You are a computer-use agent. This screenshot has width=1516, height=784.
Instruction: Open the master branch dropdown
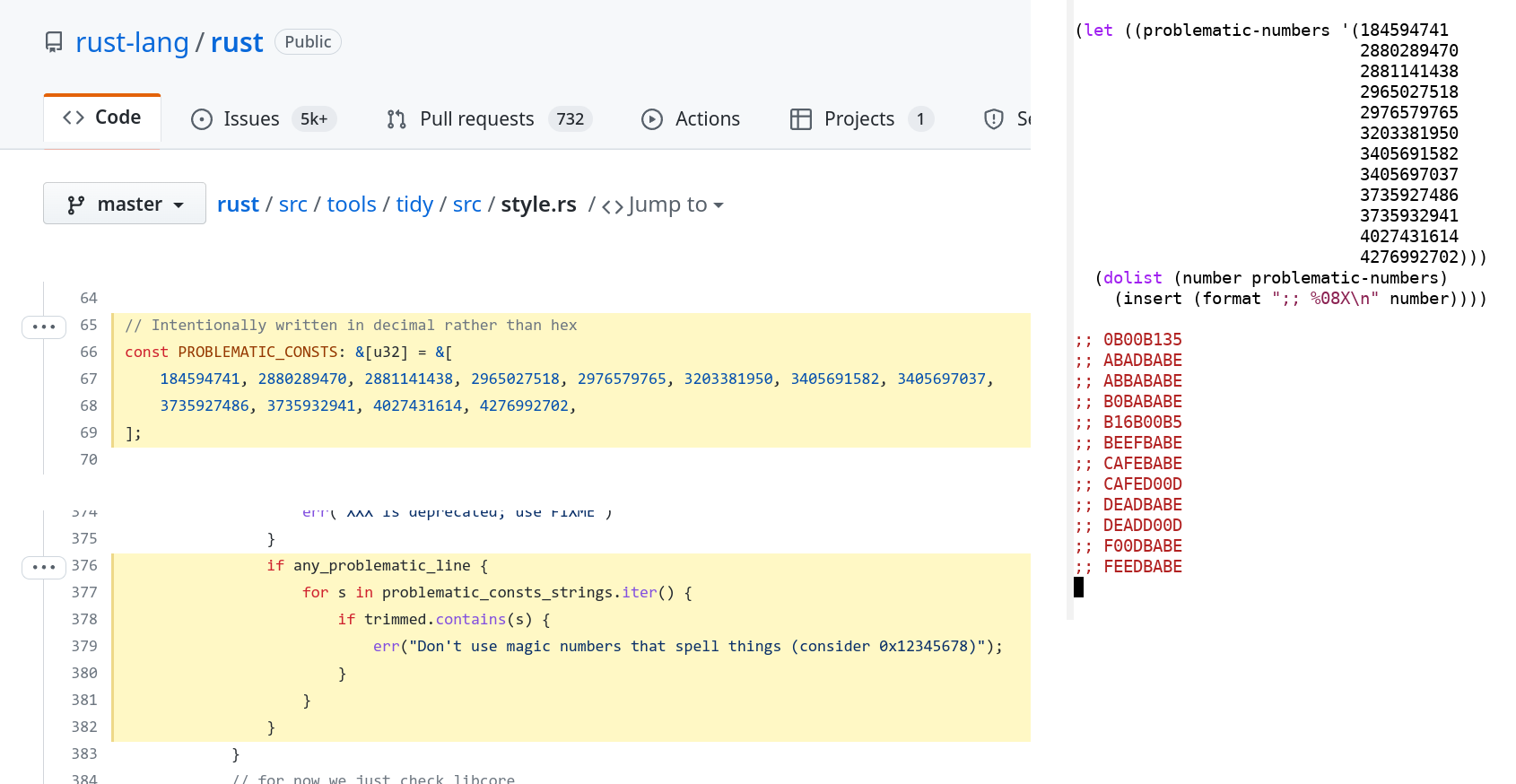tap(125, 204)
